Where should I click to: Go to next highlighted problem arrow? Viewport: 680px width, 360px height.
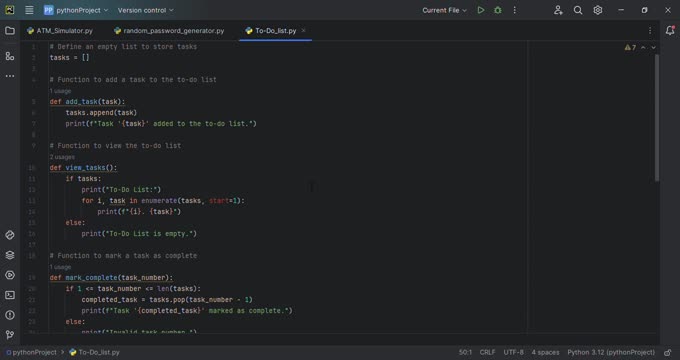654,48
